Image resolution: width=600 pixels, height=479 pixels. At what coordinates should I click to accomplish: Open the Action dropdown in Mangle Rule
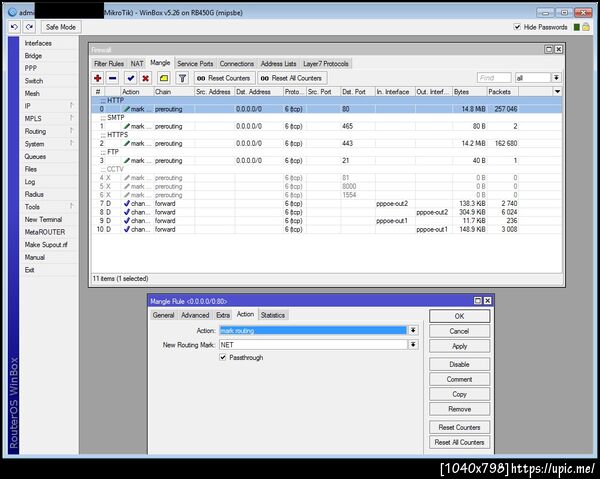[413, 330]
